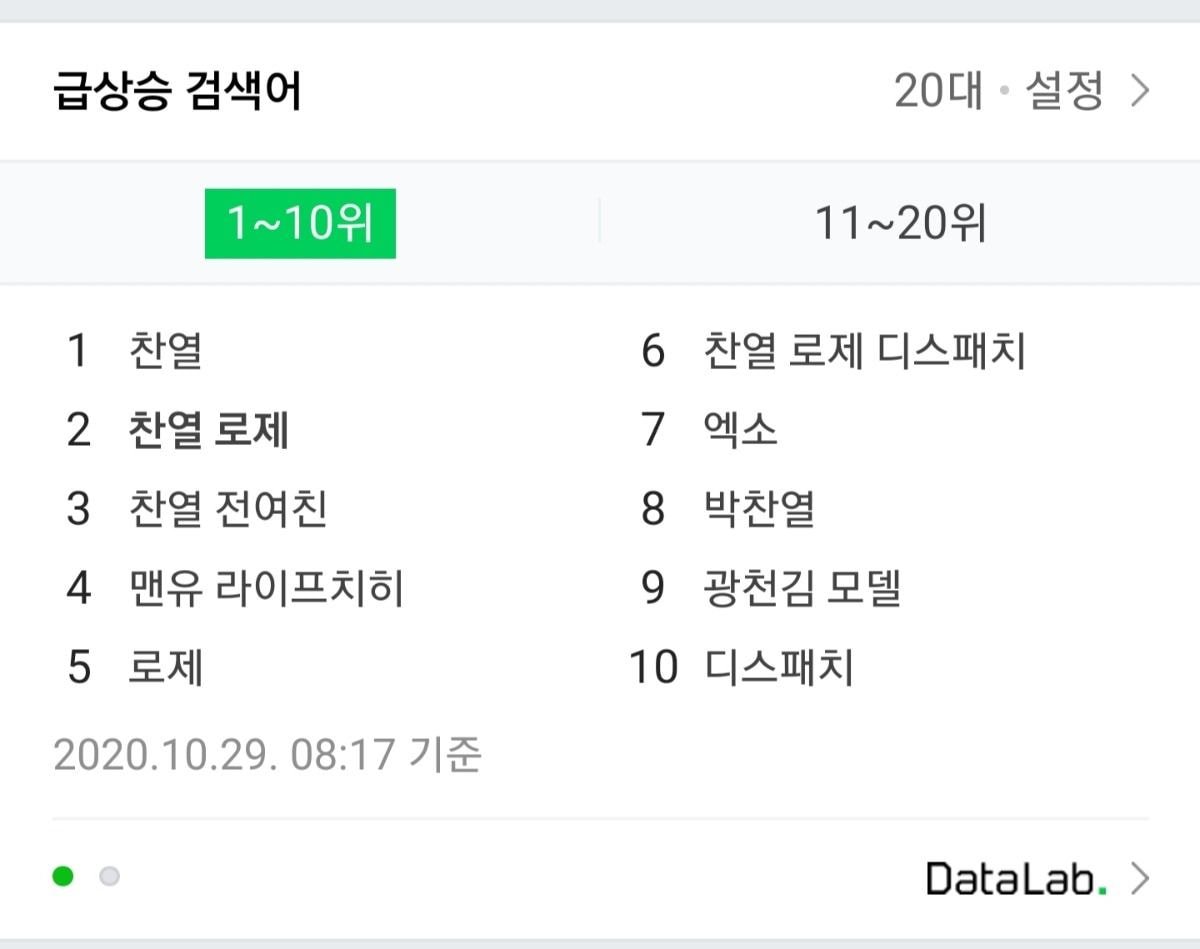The image size is (1200, 949).
Task: Switch to the 1~10위 tab
Action: point(300,223)
